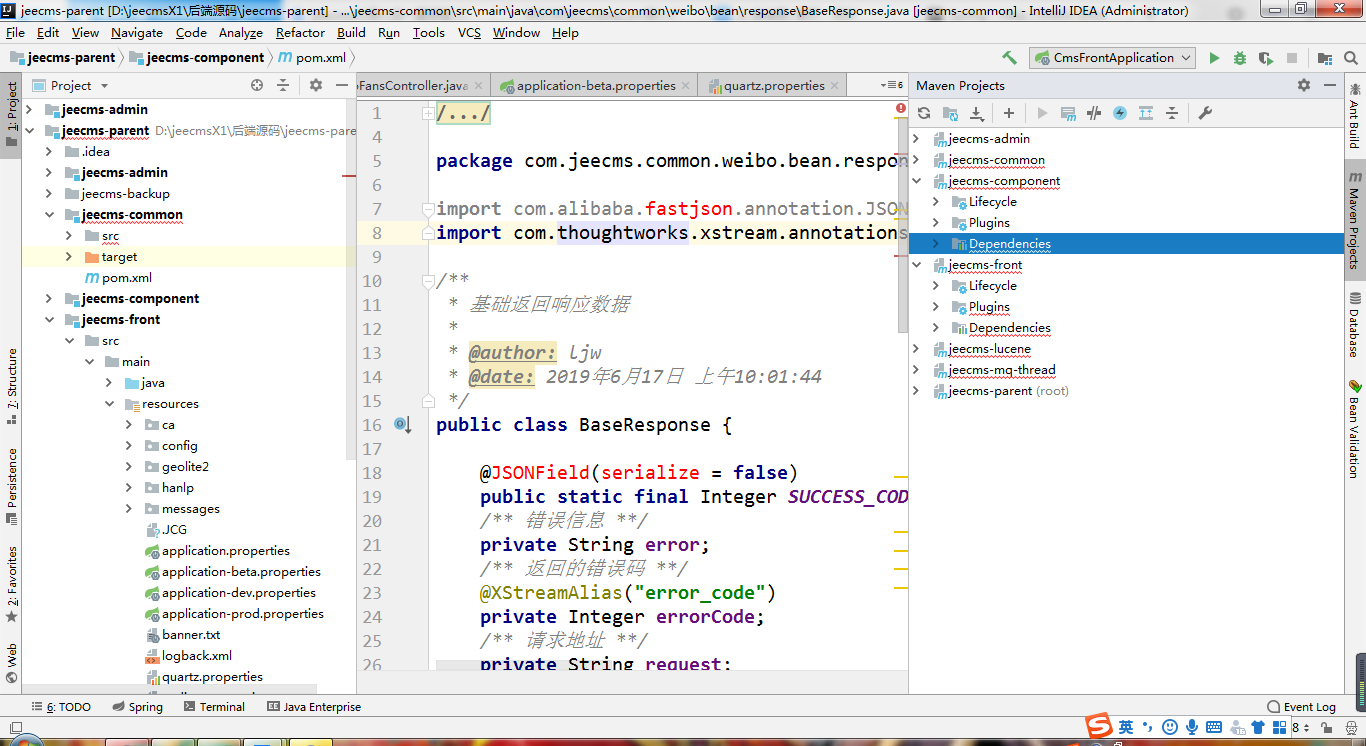This screenshot has height=746, width=1366.
Task: Toggle Skip Tests mode in Maven
Action: click(x=1120, y=113)
